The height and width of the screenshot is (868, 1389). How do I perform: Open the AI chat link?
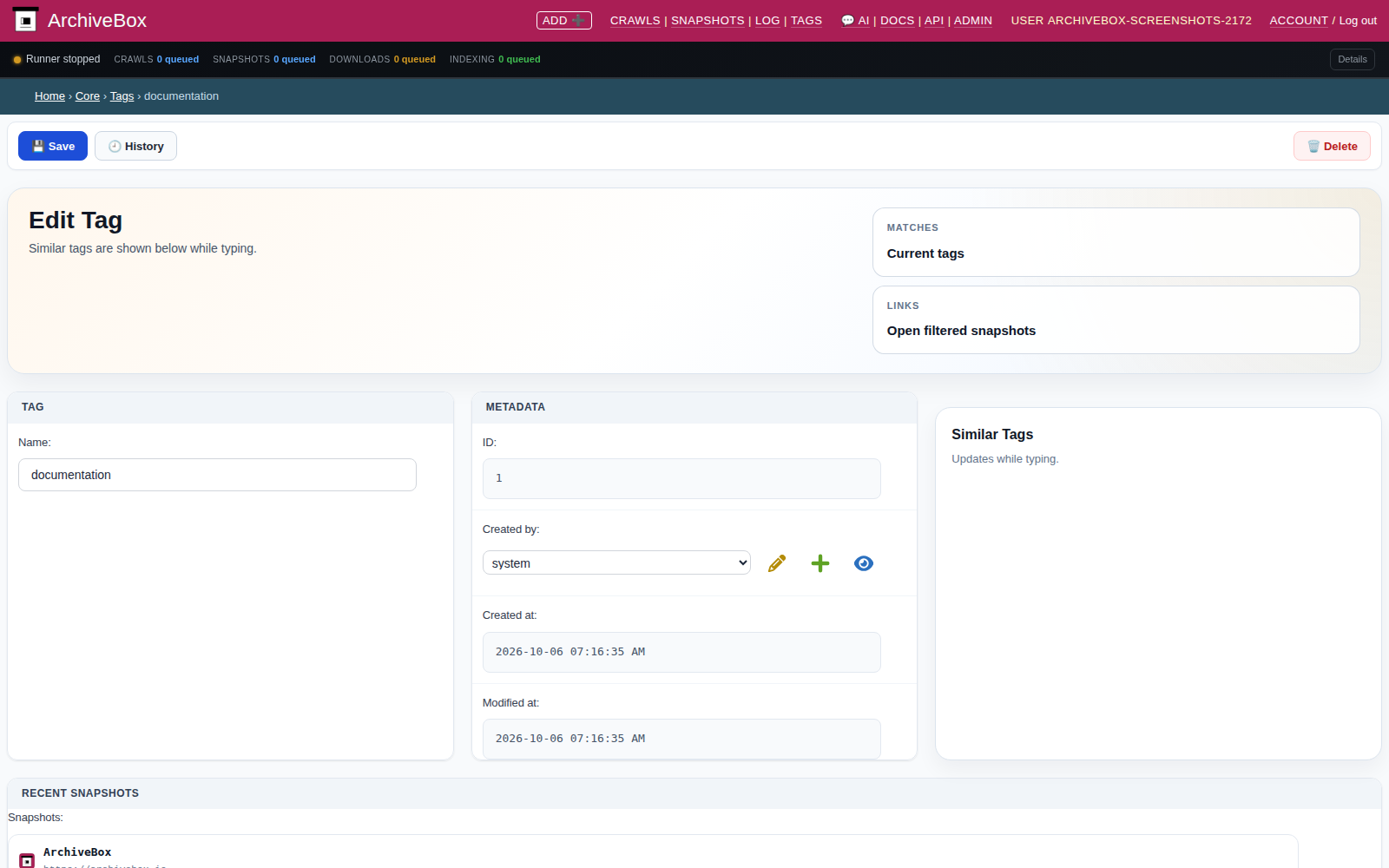click(855, 20)
